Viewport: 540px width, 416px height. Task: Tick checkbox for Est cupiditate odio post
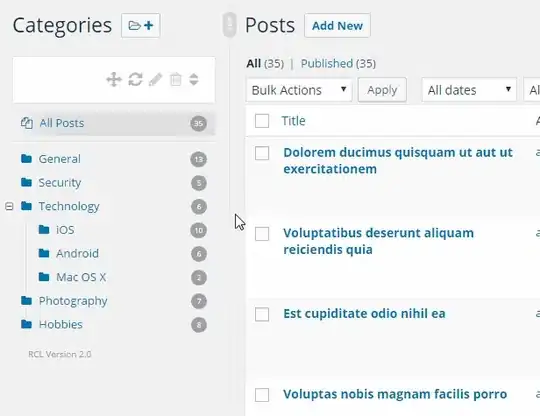262,314
